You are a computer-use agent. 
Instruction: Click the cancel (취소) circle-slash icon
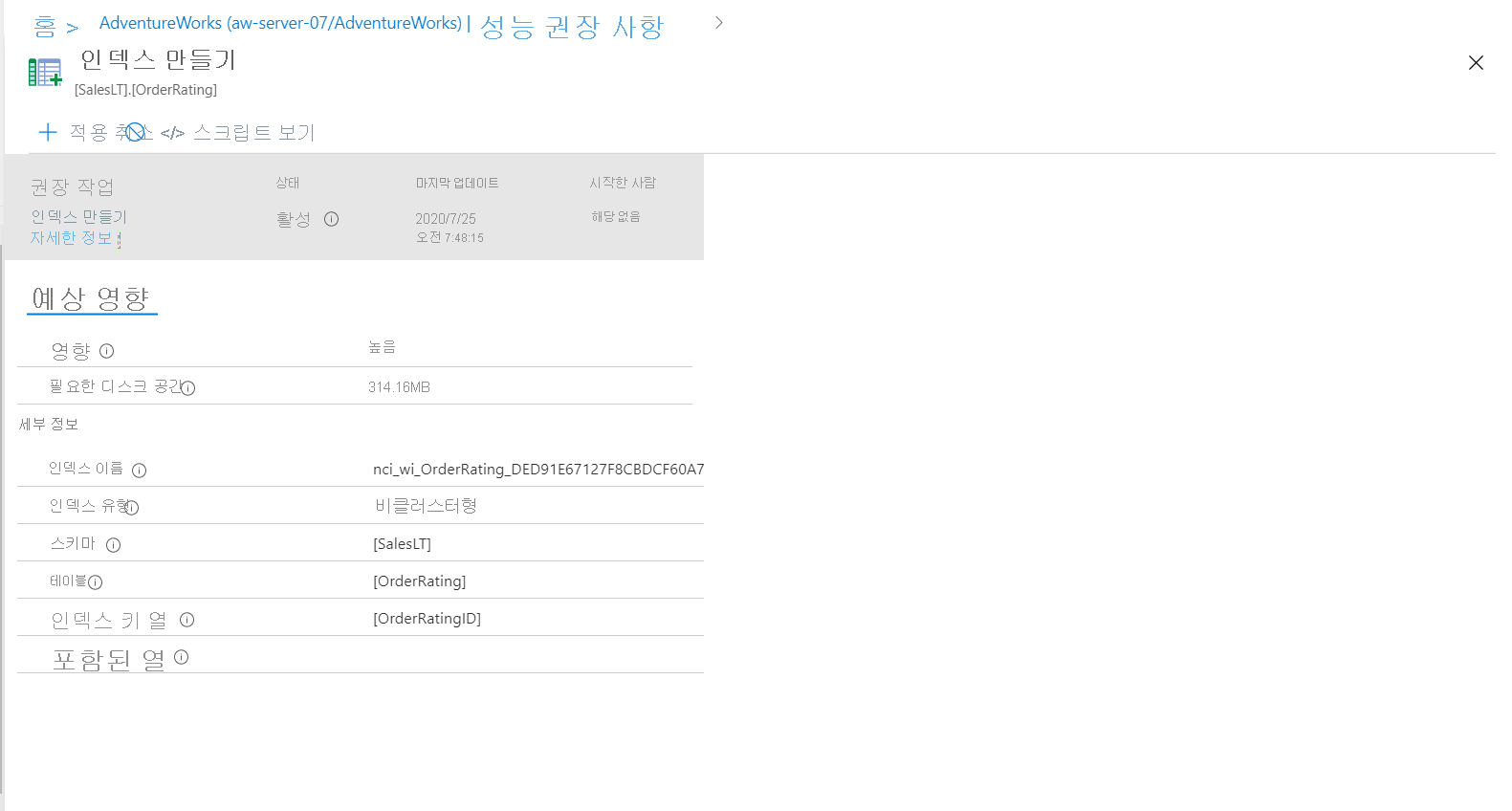point(136,132)
